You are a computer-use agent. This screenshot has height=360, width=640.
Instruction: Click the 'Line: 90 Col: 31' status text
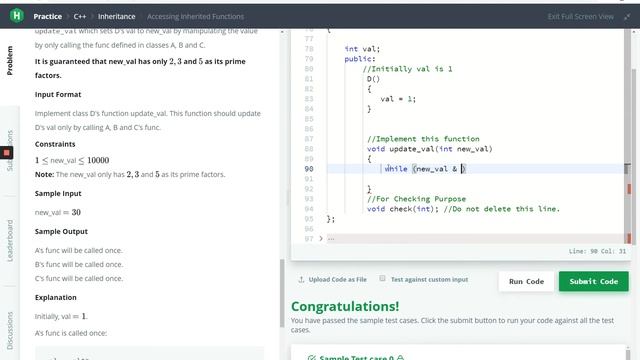coord(597,251)
